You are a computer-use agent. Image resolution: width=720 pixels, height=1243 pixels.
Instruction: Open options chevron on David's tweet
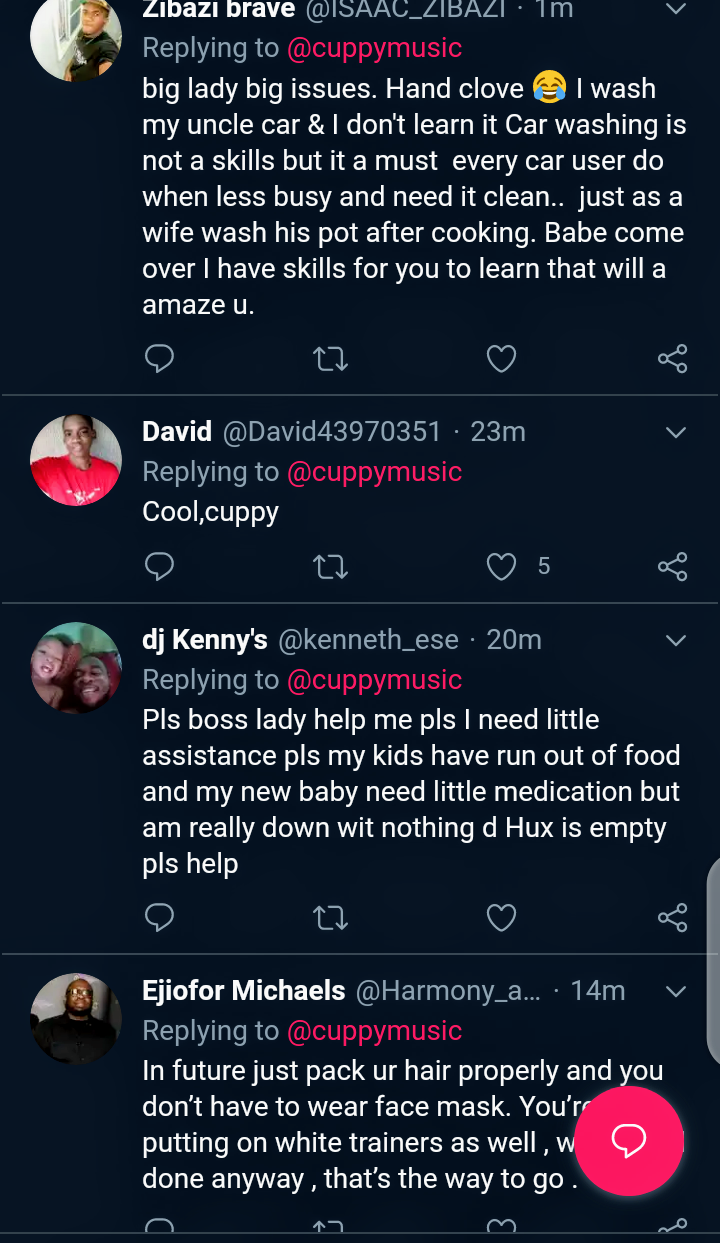pyautogui.click(x=676, y=432)
